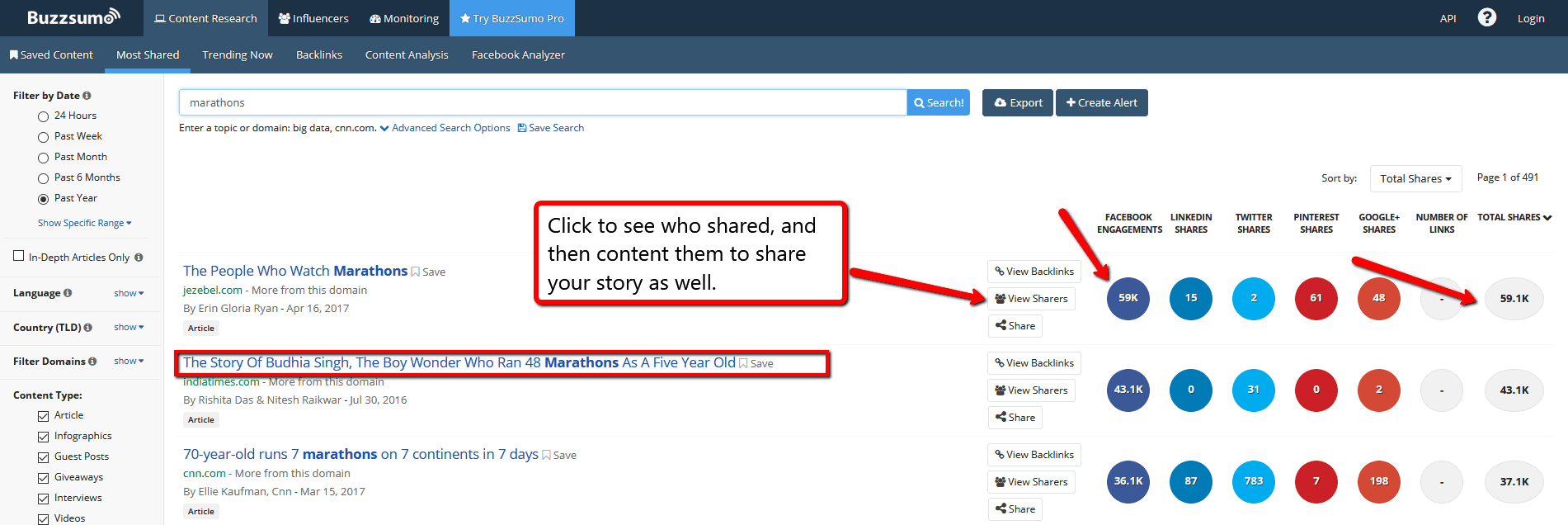This screenshot has height=525, width=1568.
Task: Open the Content Research menu
Action: (x=206, y=18)
